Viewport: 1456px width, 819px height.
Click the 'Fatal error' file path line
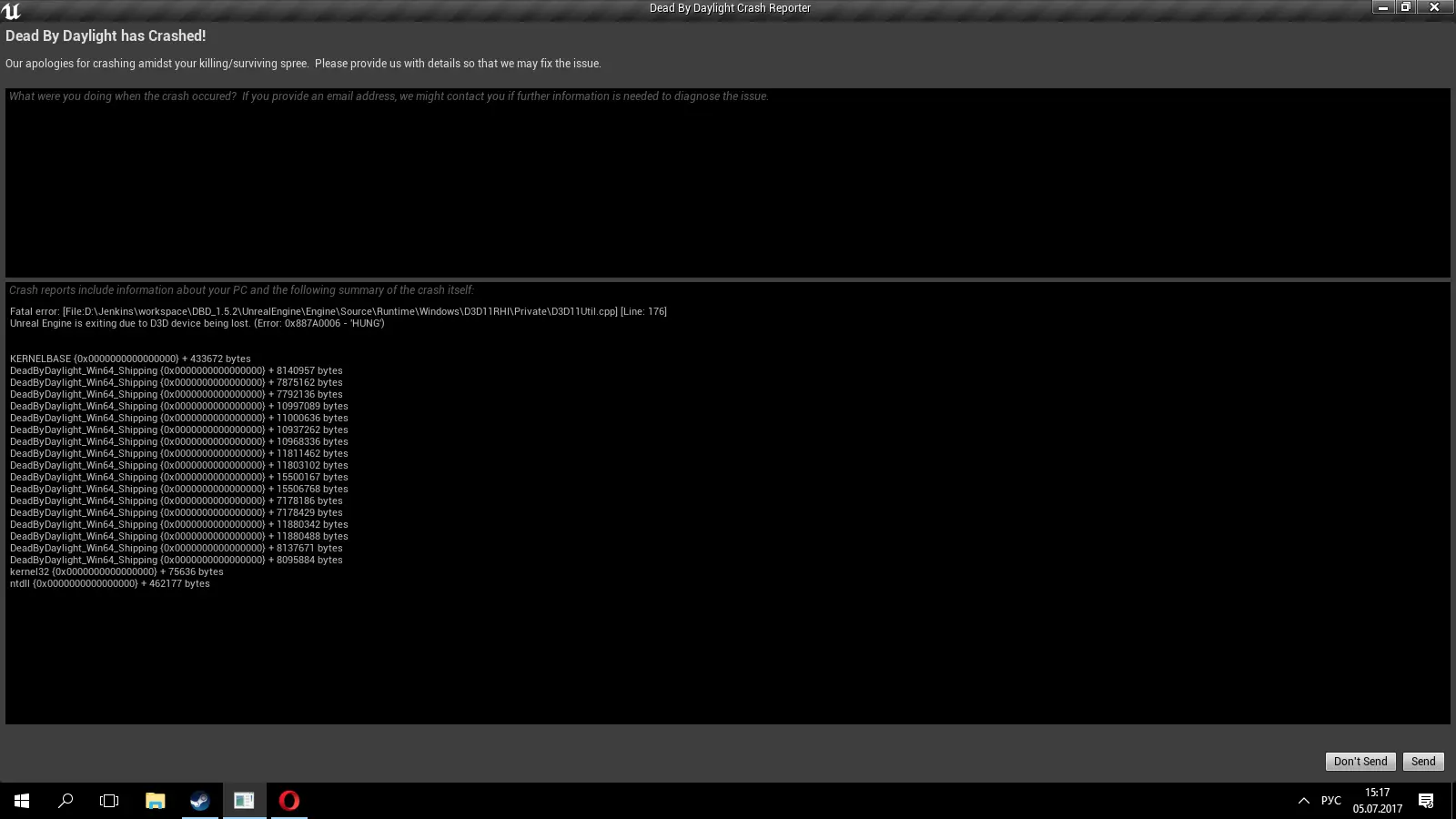coord(339,311)
